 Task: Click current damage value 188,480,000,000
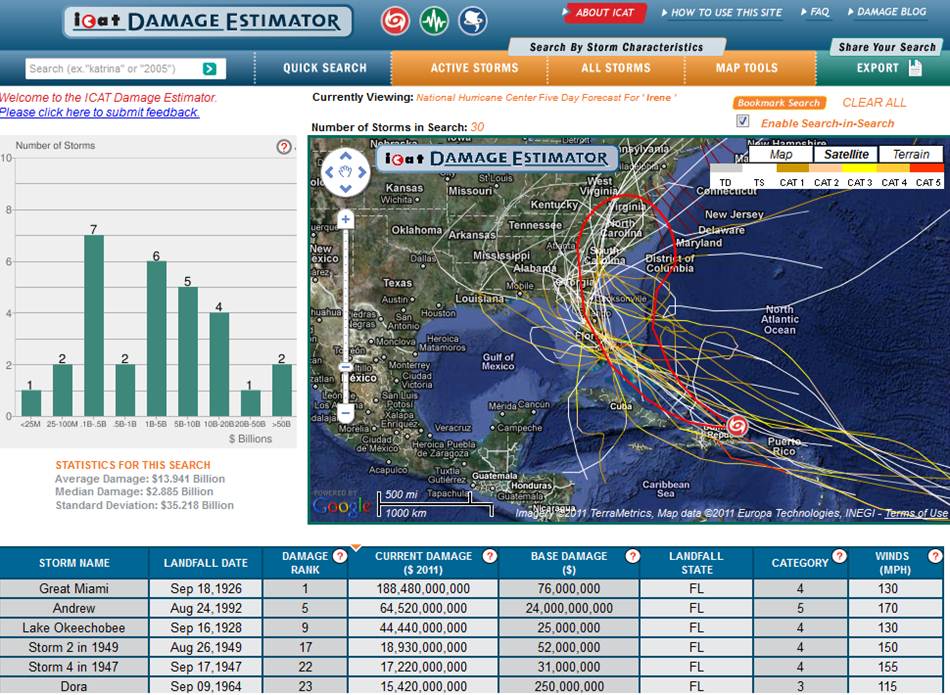point(423,588)
